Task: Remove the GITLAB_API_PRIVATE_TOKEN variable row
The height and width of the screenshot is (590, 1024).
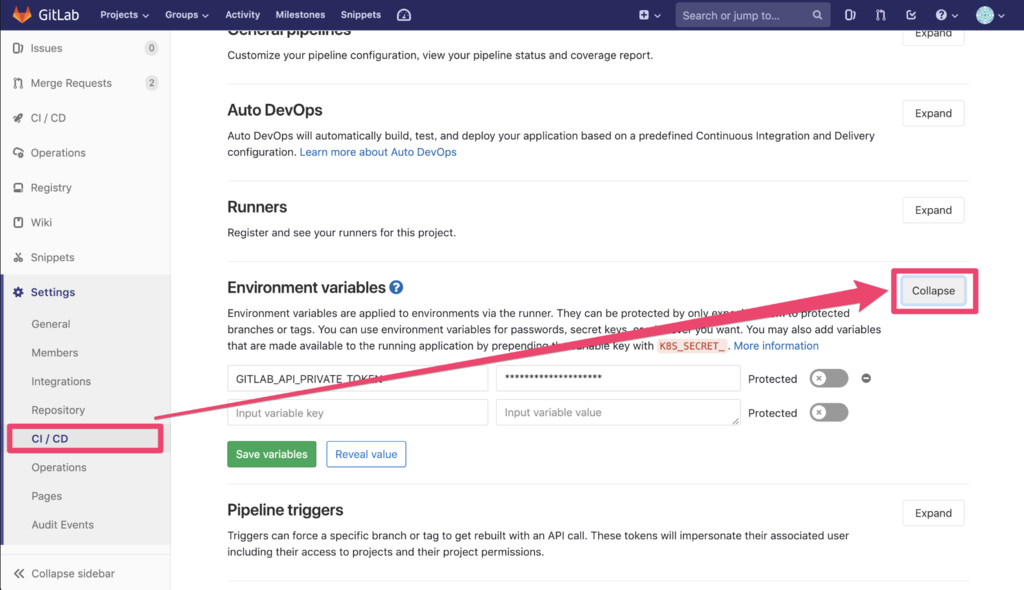Action: 866,378
